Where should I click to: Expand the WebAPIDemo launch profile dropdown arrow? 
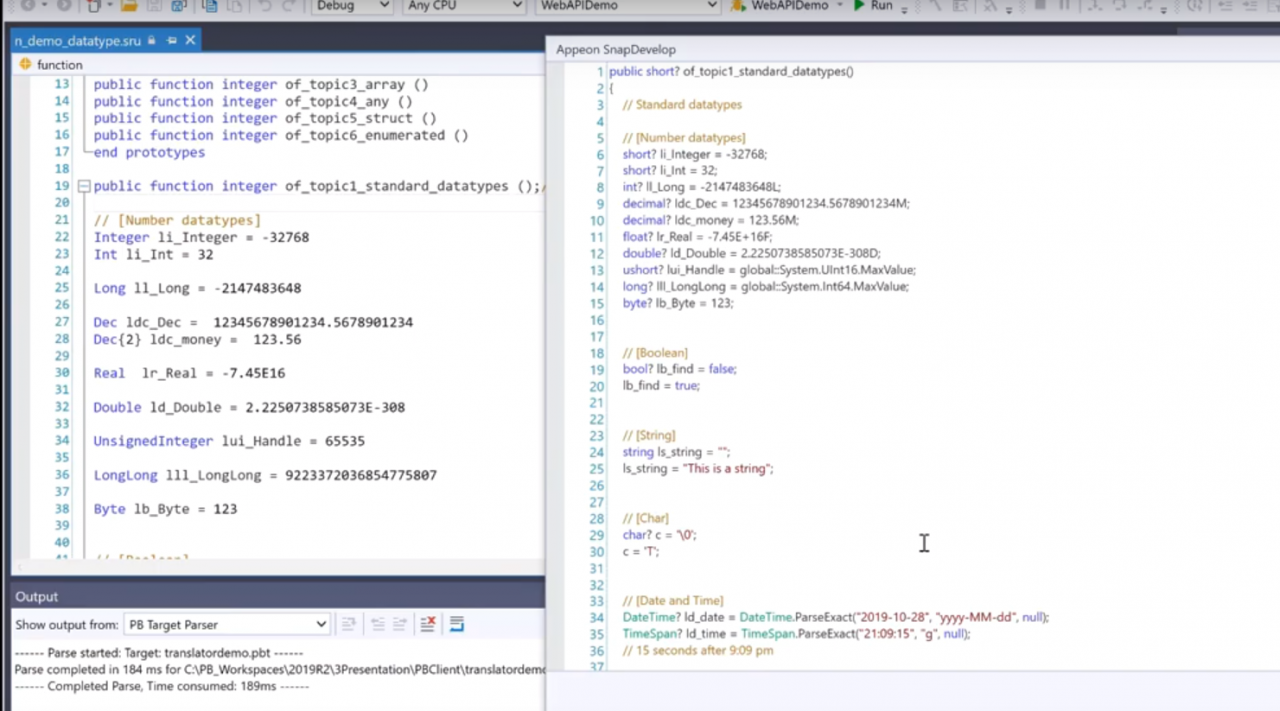(838, 7)
